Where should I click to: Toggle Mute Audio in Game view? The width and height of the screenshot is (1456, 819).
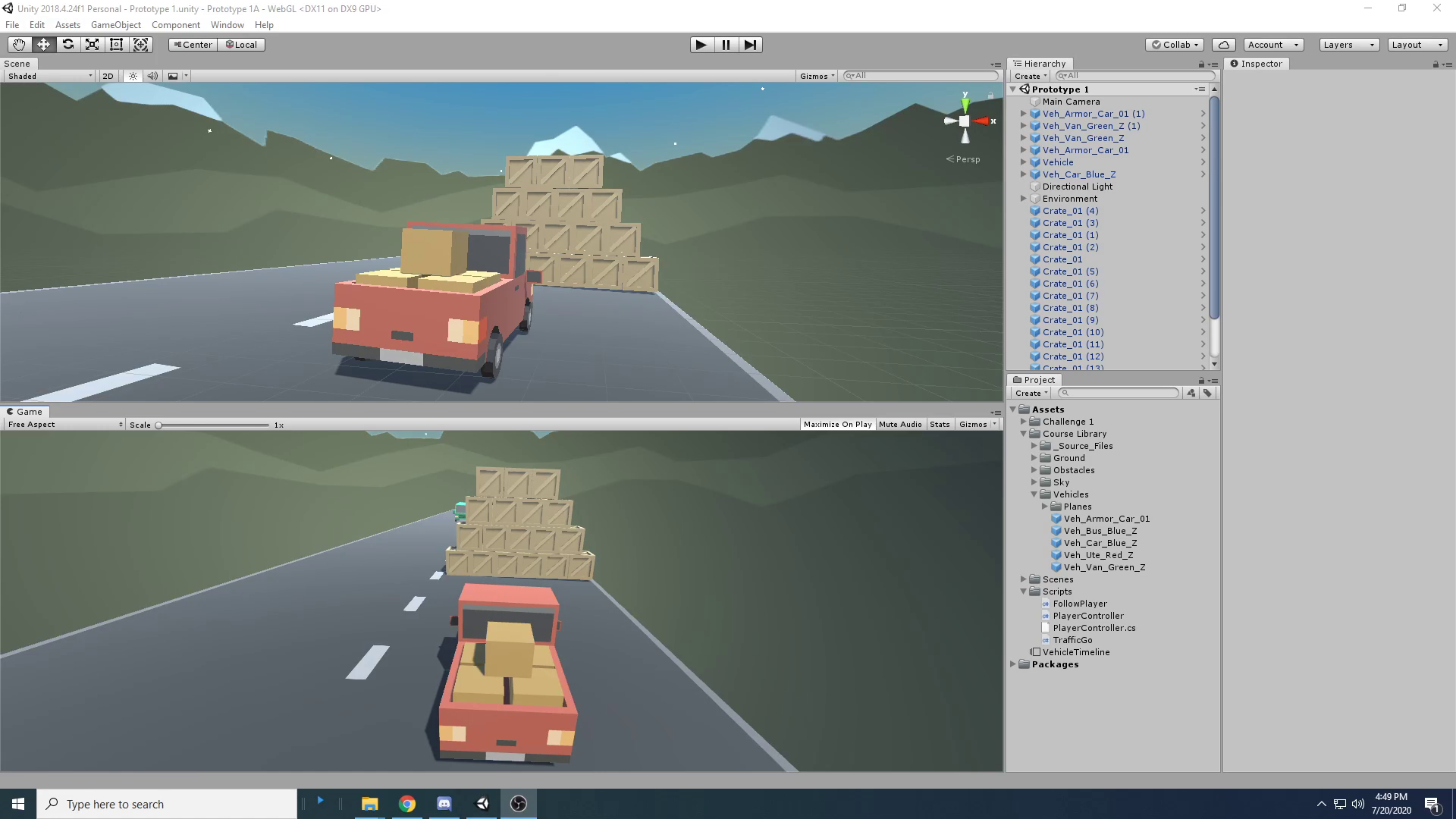[x=900, y=425]
